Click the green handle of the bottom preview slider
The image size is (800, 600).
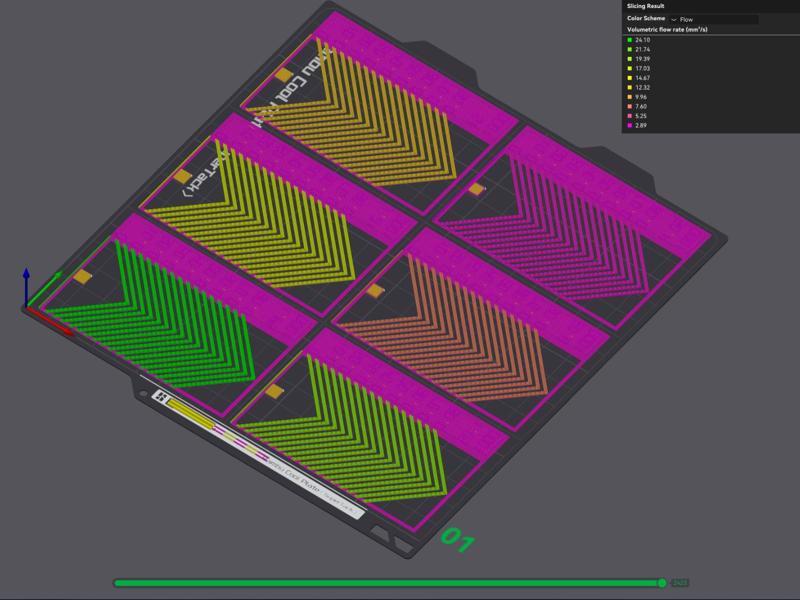pos(662,583)
